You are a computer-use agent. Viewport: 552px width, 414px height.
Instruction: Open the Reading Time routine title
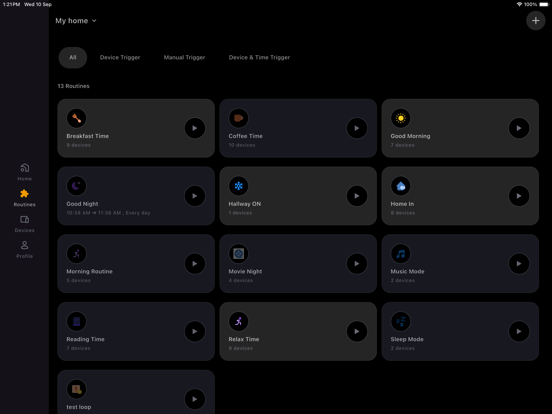[x=85, y=339]
